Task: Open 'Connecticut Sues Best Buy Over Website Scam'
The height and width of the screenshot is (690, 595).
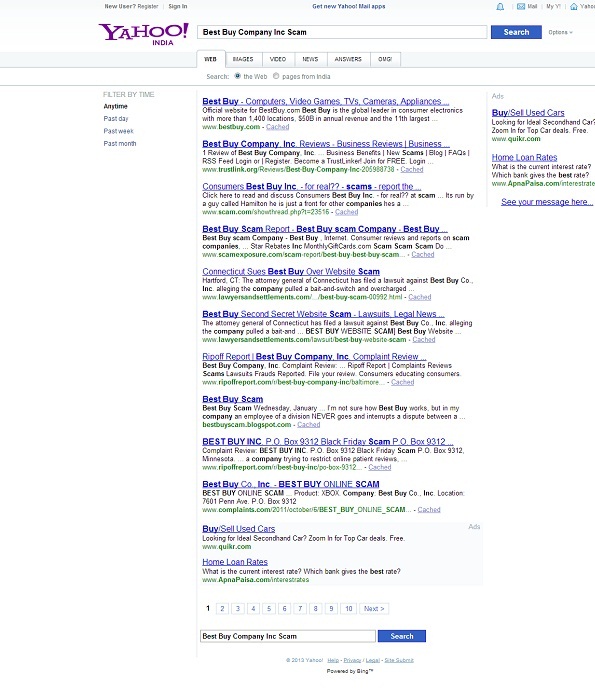Action: pyautogui.click(x=291, y=272)
